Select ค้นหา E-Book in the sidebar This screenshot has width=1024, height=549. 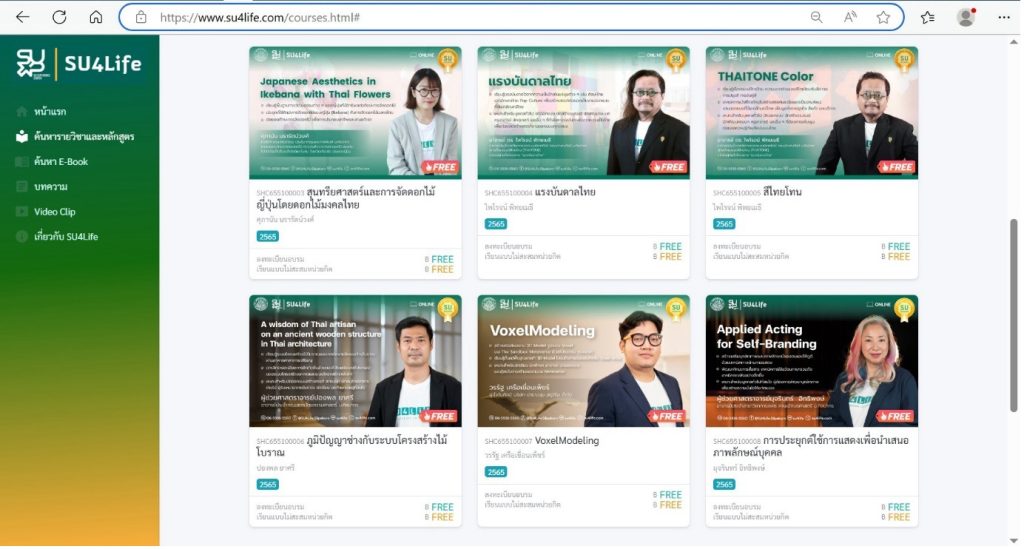60,161
